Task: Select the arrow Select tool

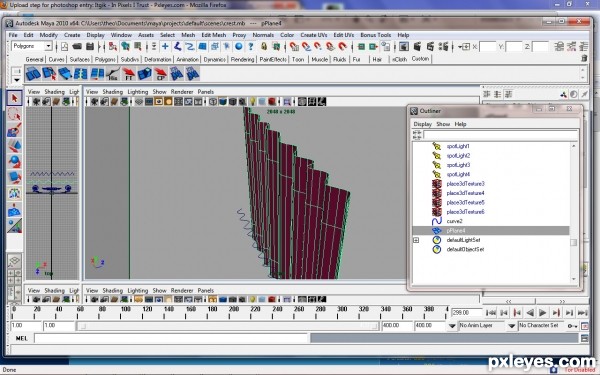Action: pyautogui.click(x=14, y=98)
